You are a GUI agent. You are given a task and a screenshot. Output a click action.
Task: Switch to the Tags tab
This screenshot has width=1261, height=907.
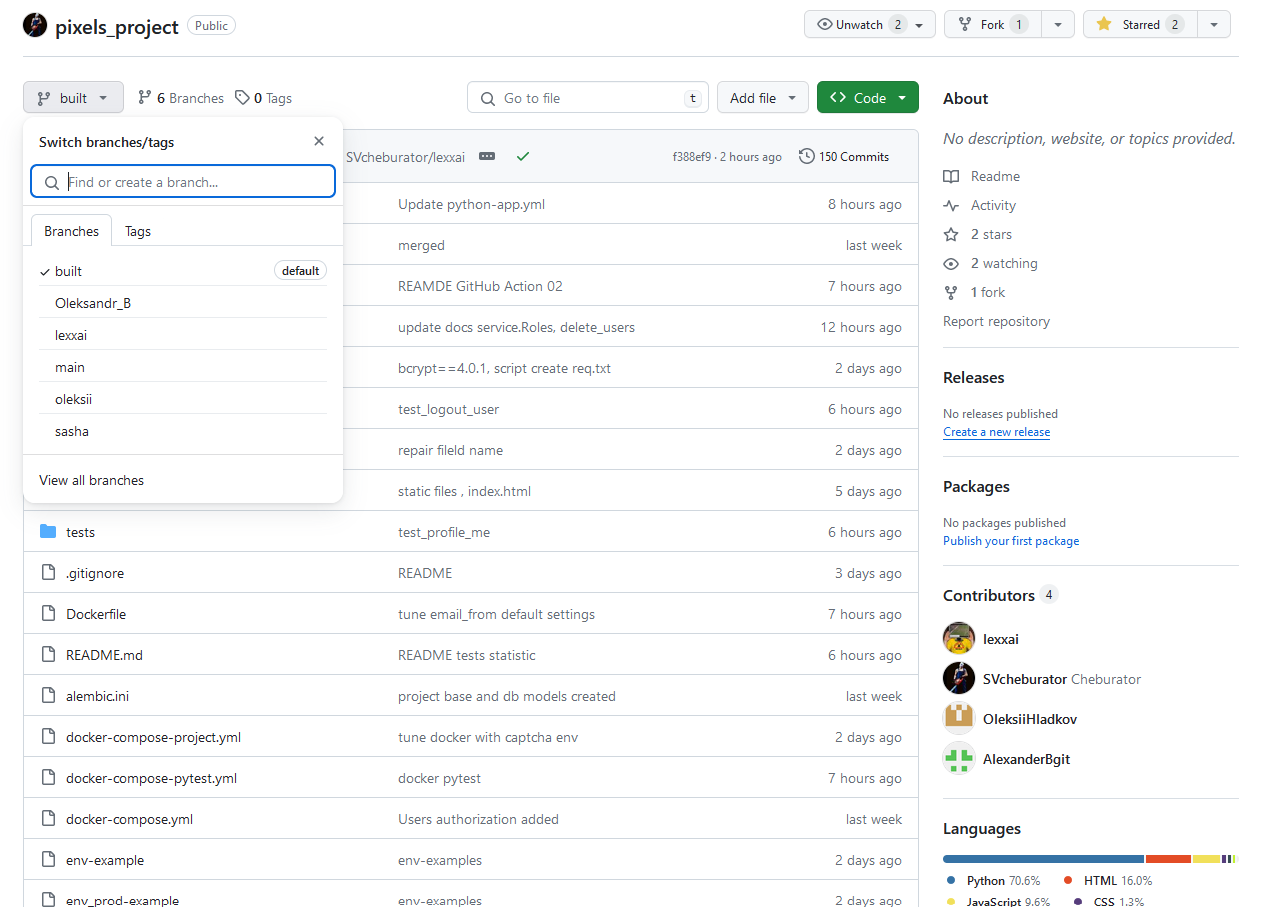[138, 231]
